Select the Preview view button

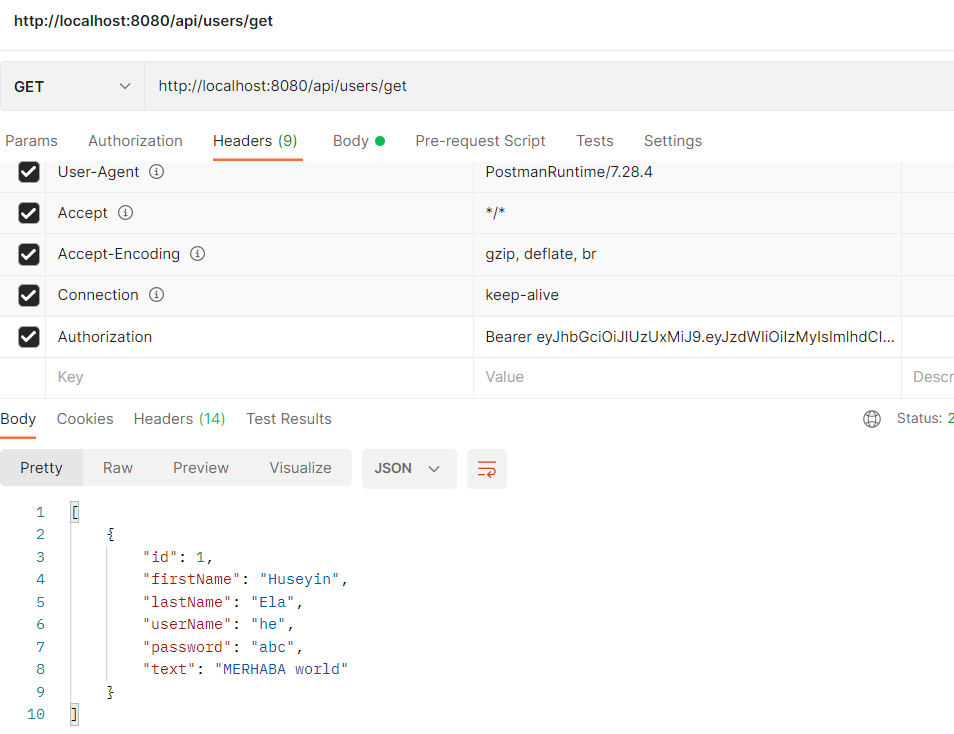coord(201,467)
